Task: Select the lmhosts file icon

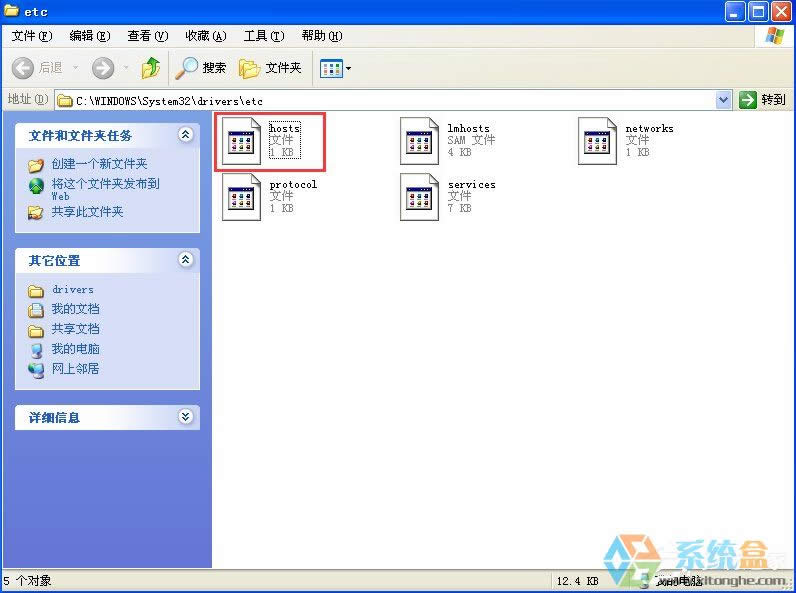Action: click(x=419, y=141)
